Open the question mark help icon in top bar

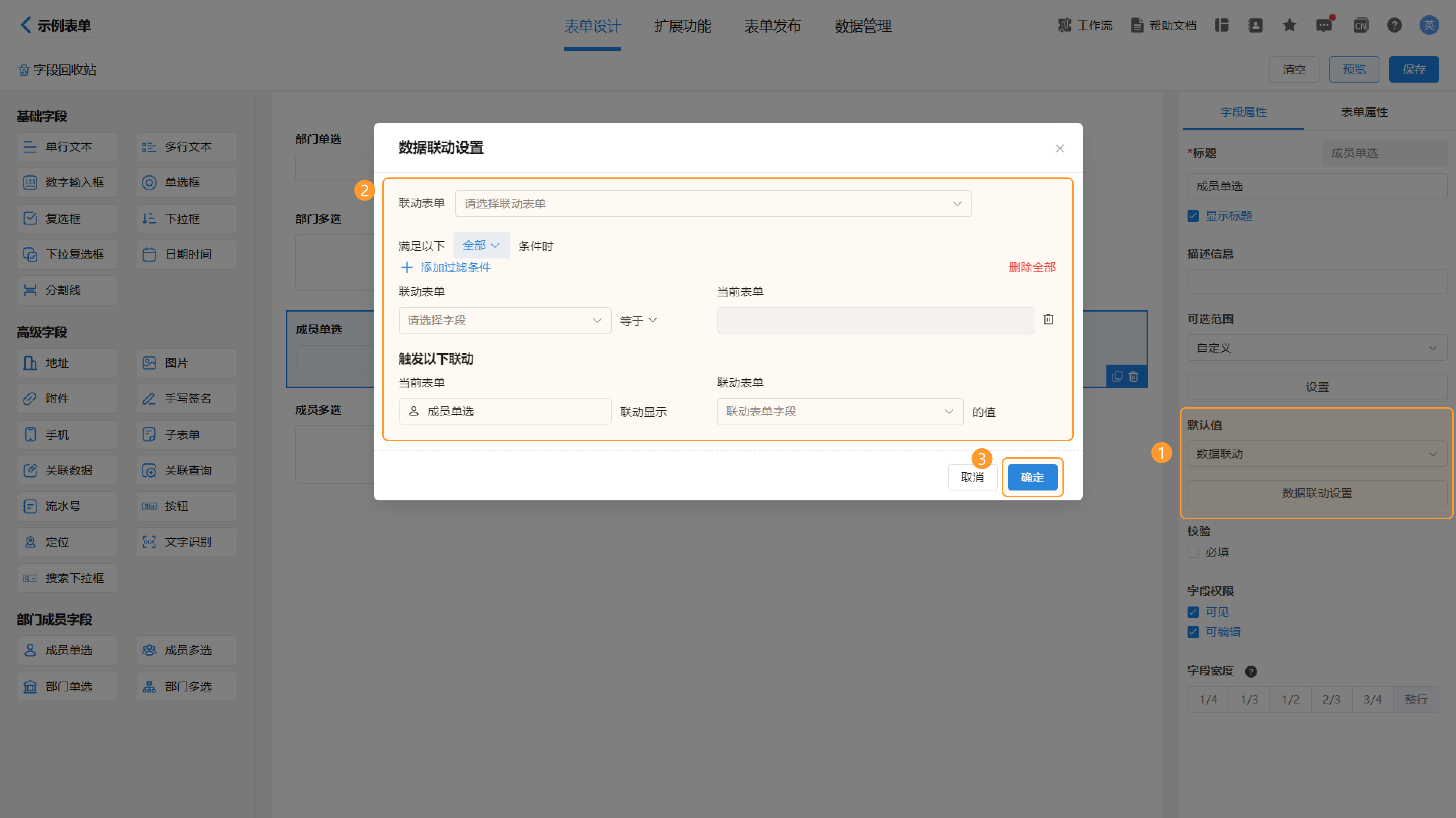1395,25
